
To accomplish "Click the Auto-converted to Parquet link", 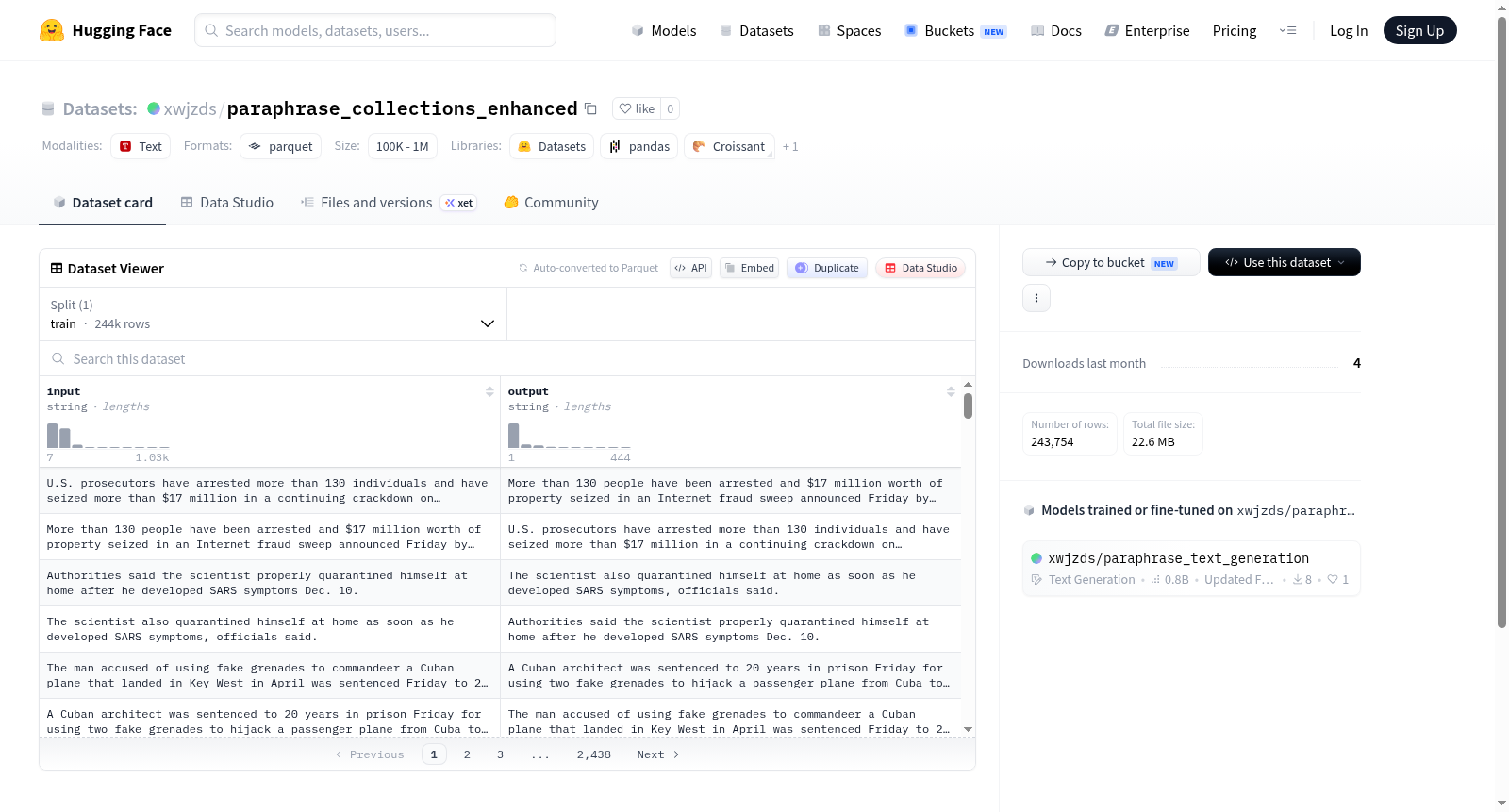I will (x=596, y=268).
